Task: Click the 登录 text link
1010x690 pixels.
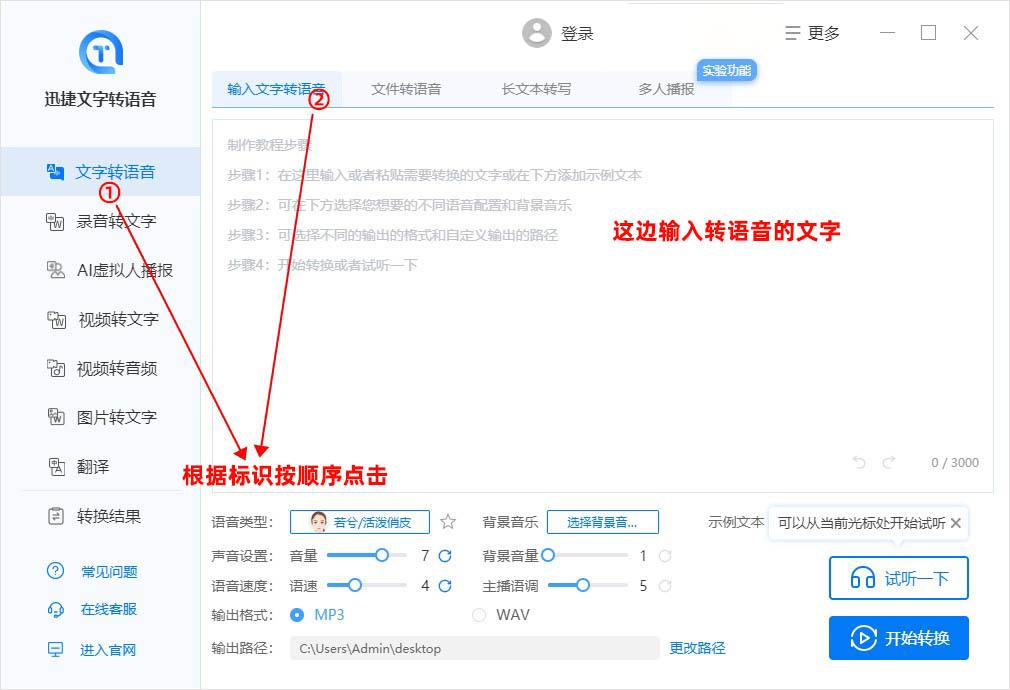Action: point(577,34)
